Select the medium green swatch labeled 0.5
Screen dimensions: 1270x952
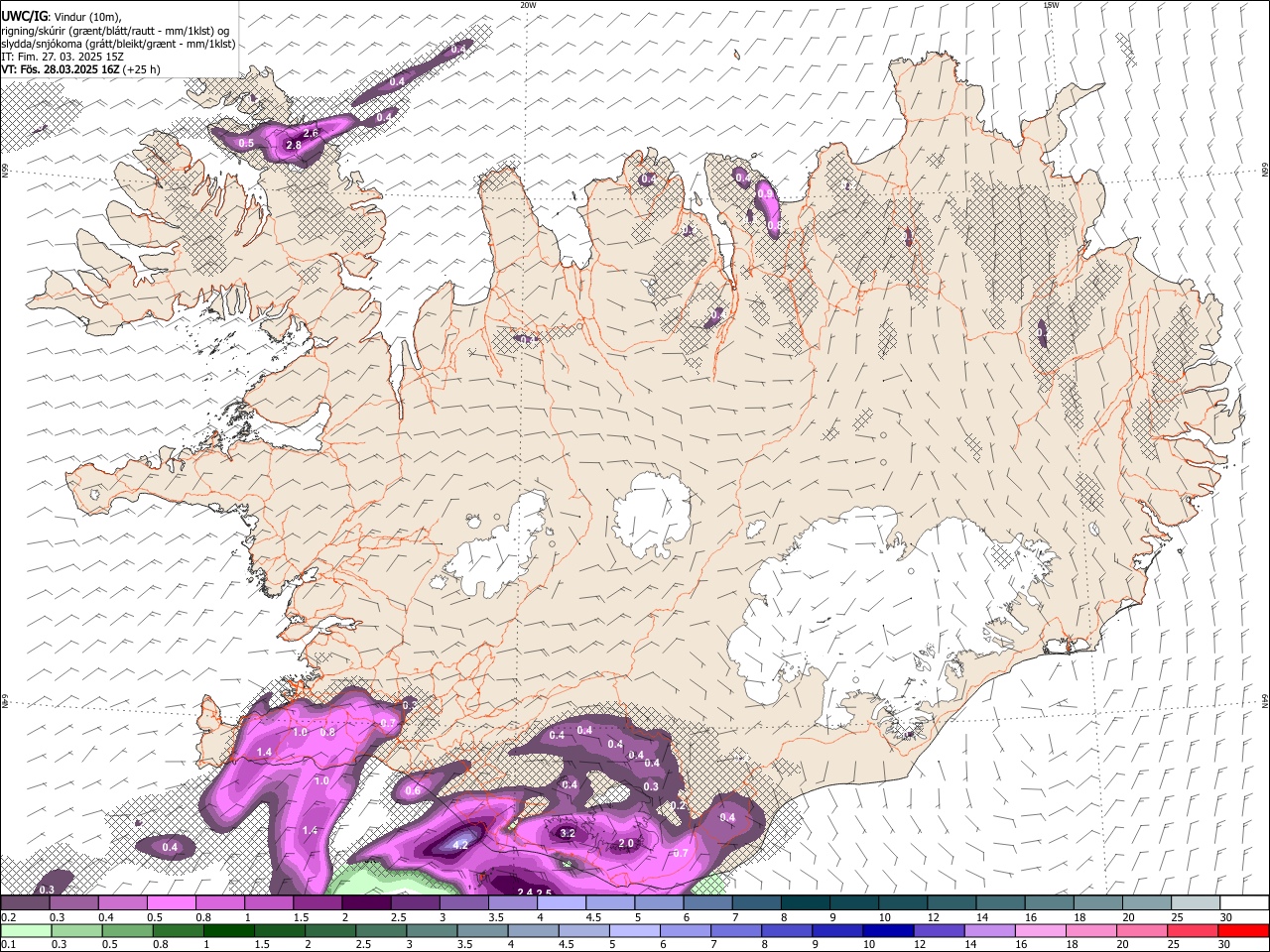128,930
